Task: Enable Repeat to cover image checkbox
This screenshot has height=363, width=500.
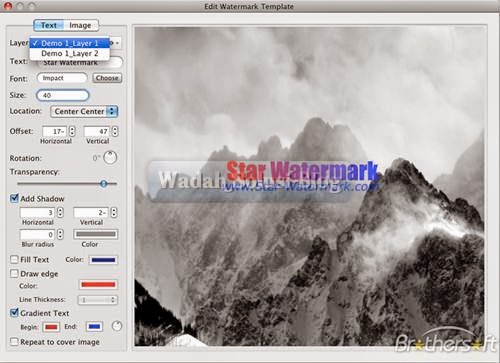Action: point(14,342)
